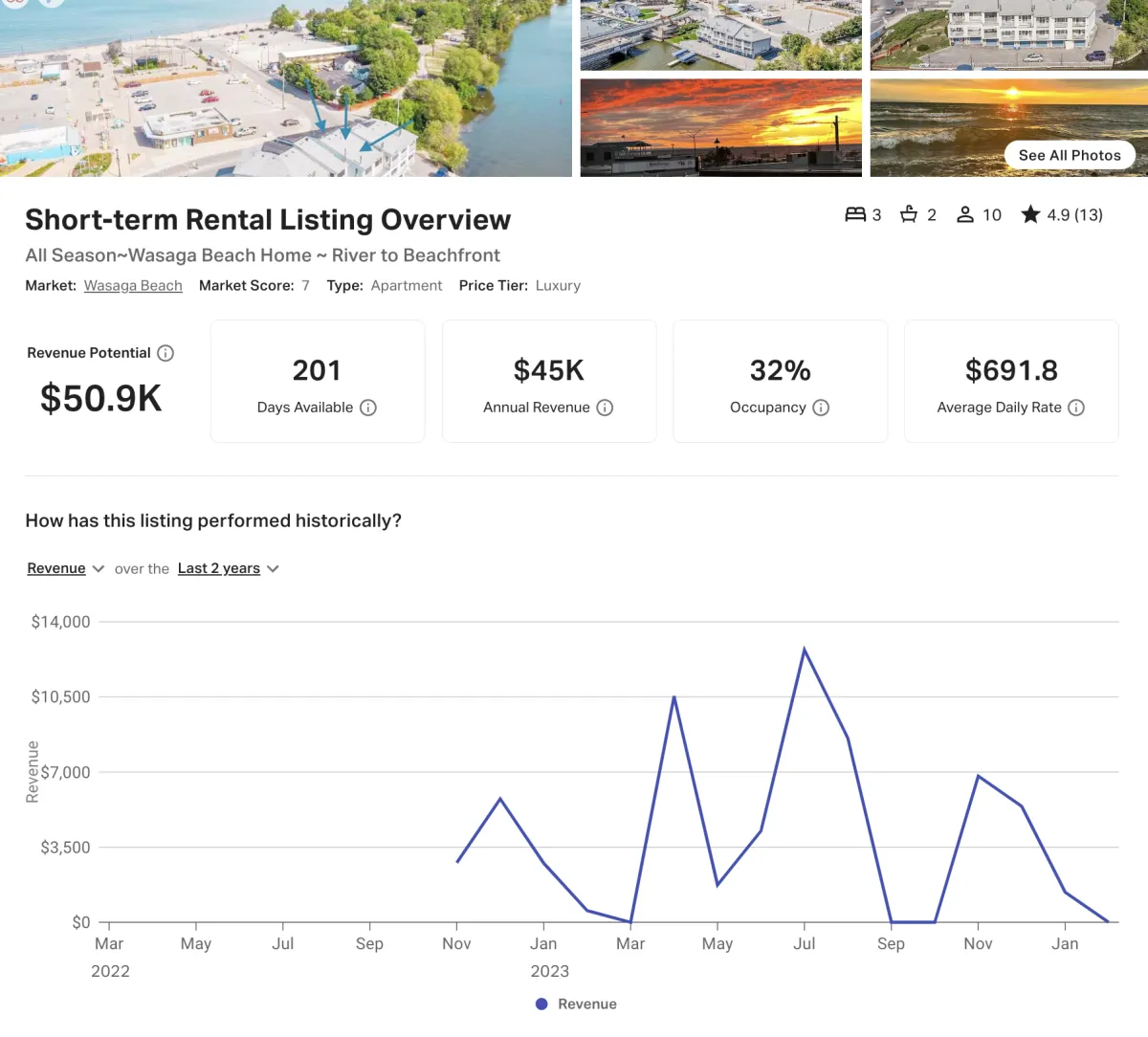Click info icon beside Annual Revenue
The width and height of the screenshot is (1148, 1037).
(605, 408)
